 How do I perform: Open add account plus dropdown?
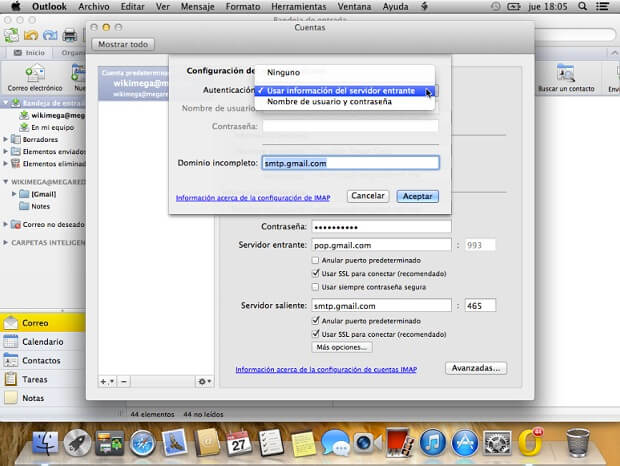107,381
